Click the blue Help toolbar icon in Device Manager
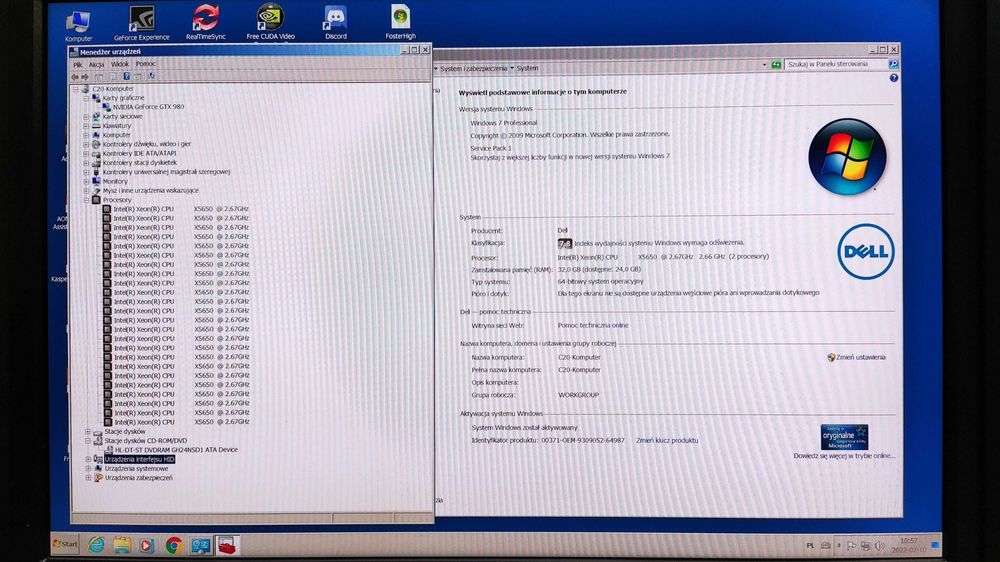Viewport: 1000px width, 562px height. (x=126, y=77)
